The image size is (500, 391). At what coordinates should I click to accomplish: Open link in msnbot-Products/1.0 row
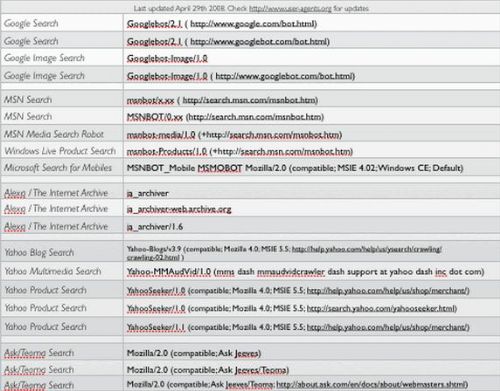[x=282, y=152]
